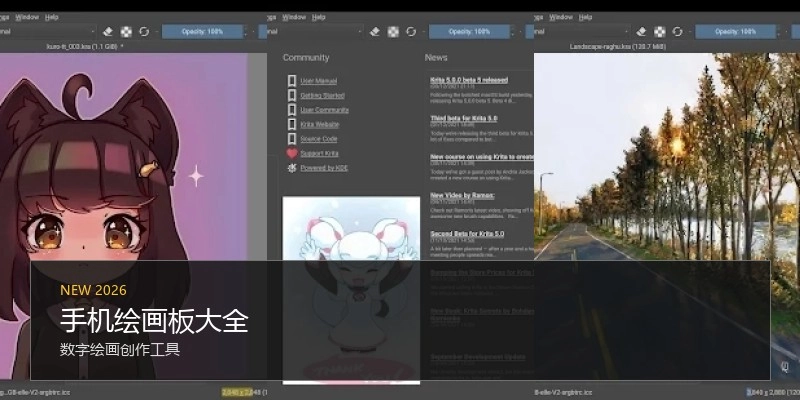Click the Opacity slider in welcome-screen window
800x400 pixels.
click(x=469, y=32)
